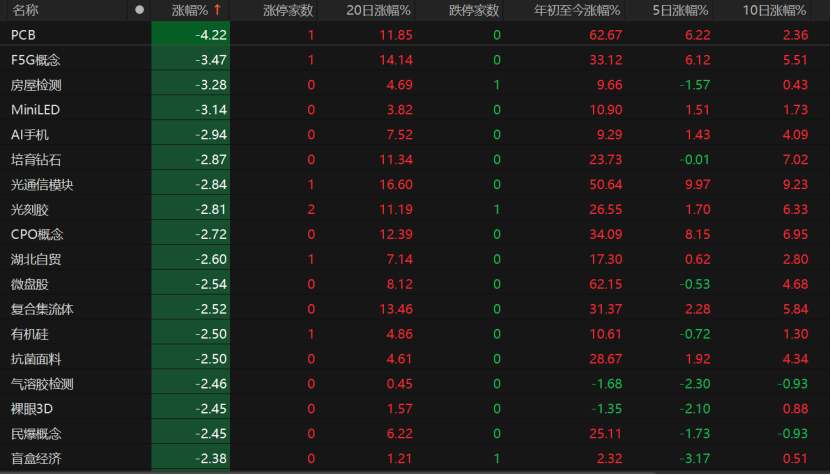Image resolution: width=831 pixels, height=475 pixels.
Task: Sort by the 20日涨幅% column header
Action: point(378,10)
